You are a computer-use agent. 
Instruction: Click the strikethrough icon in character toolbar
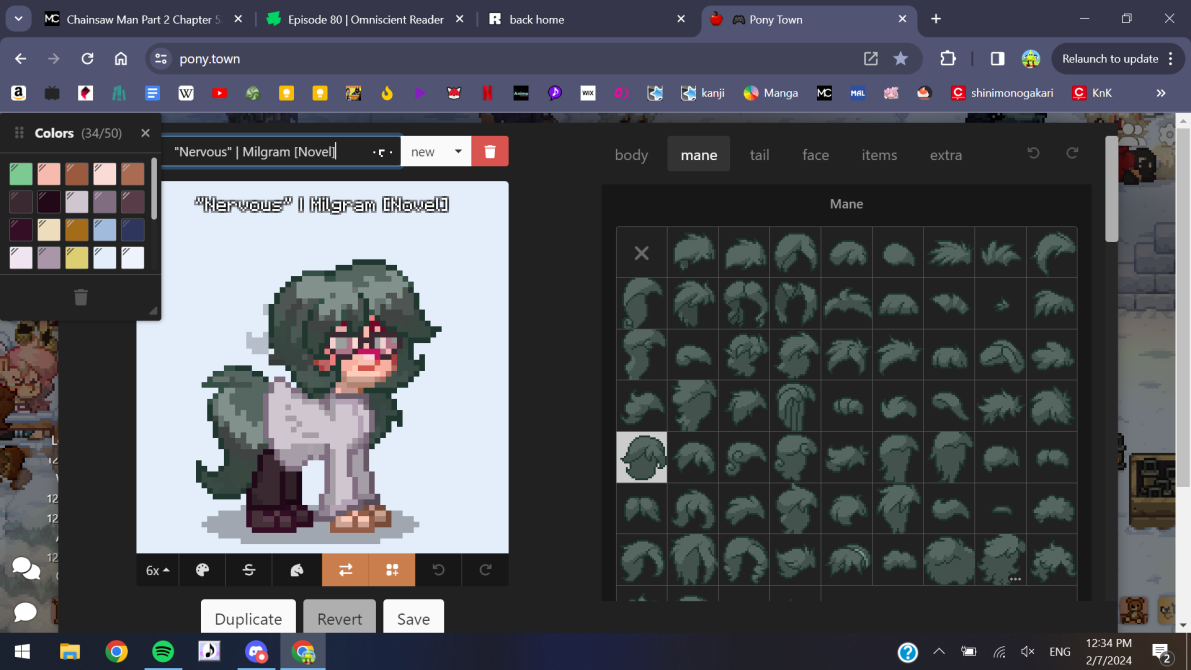click(249, 570)
